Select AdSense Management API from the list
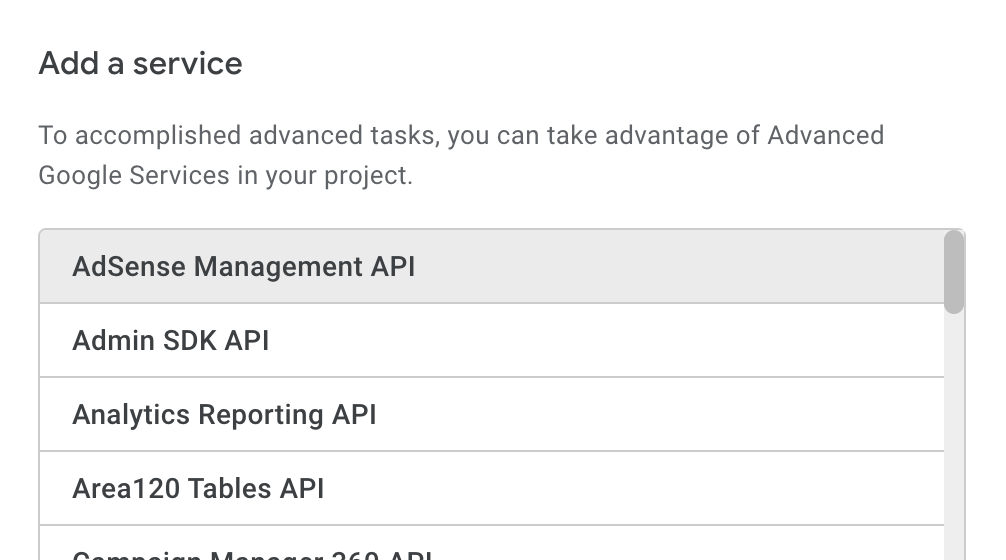Screen dimensions: 1006x560 [x=243, y=267]
